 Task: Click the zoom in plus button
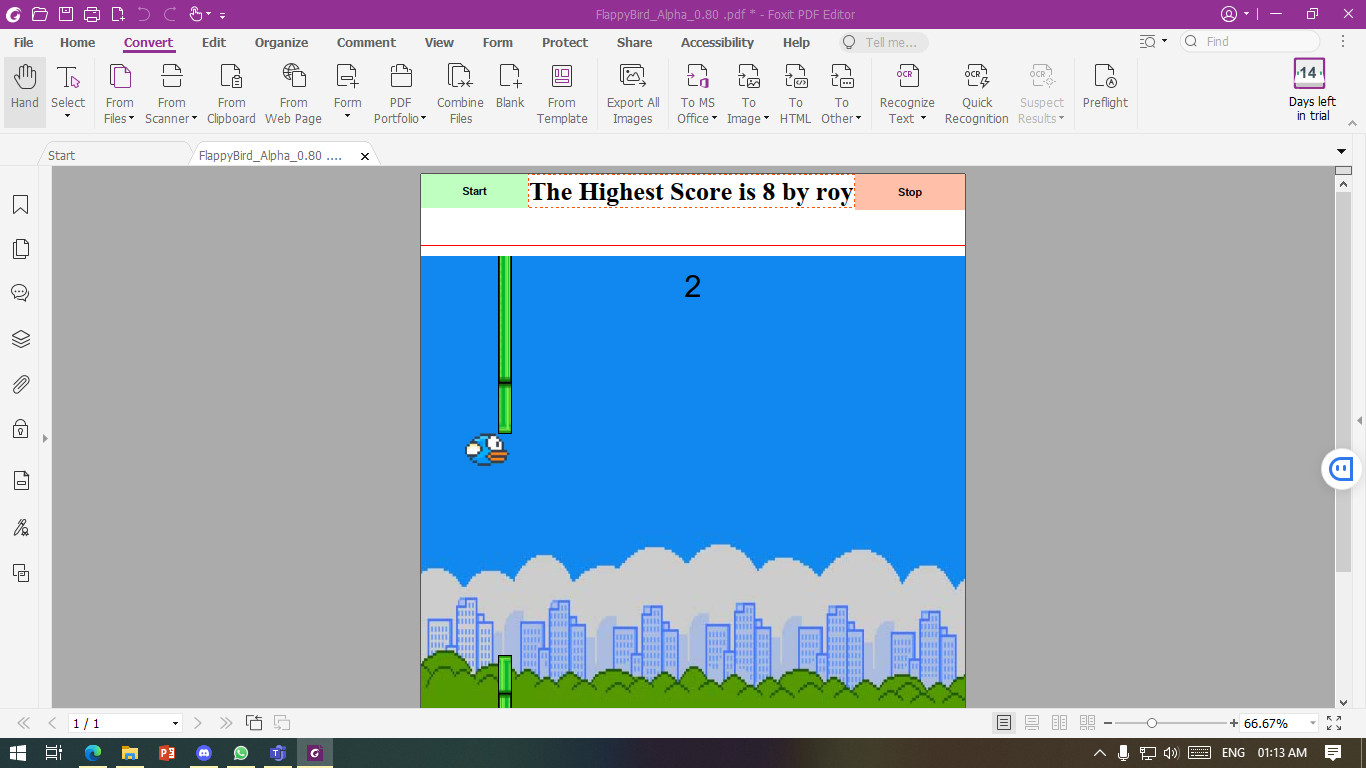(x=1234, y=723)
